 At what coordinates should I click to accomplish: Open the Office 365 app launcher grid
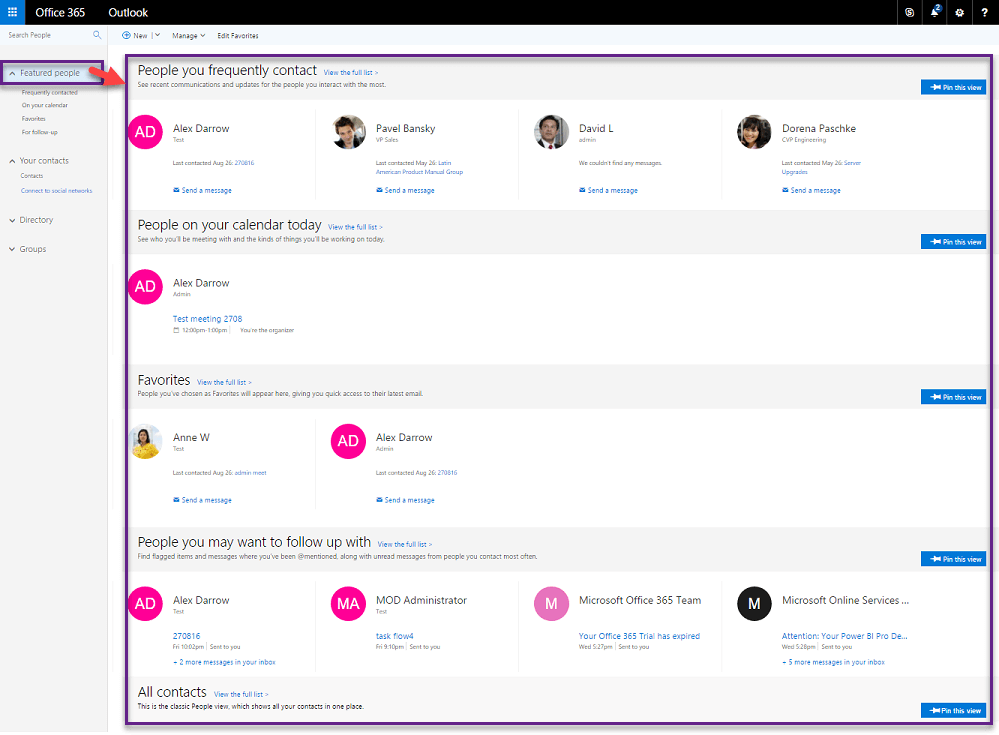(x=12, y=12)
